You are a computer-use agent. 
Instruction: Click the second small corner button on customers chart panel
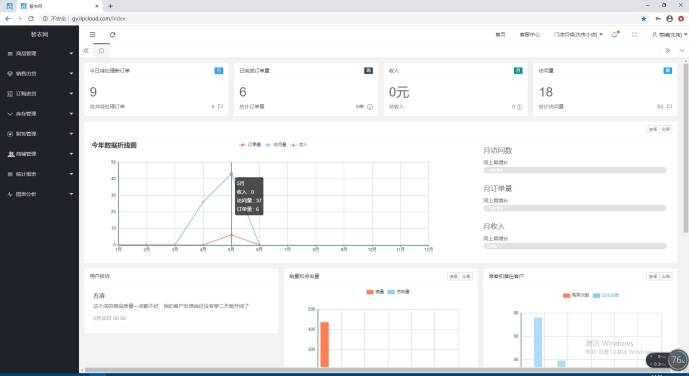point(666,276)
